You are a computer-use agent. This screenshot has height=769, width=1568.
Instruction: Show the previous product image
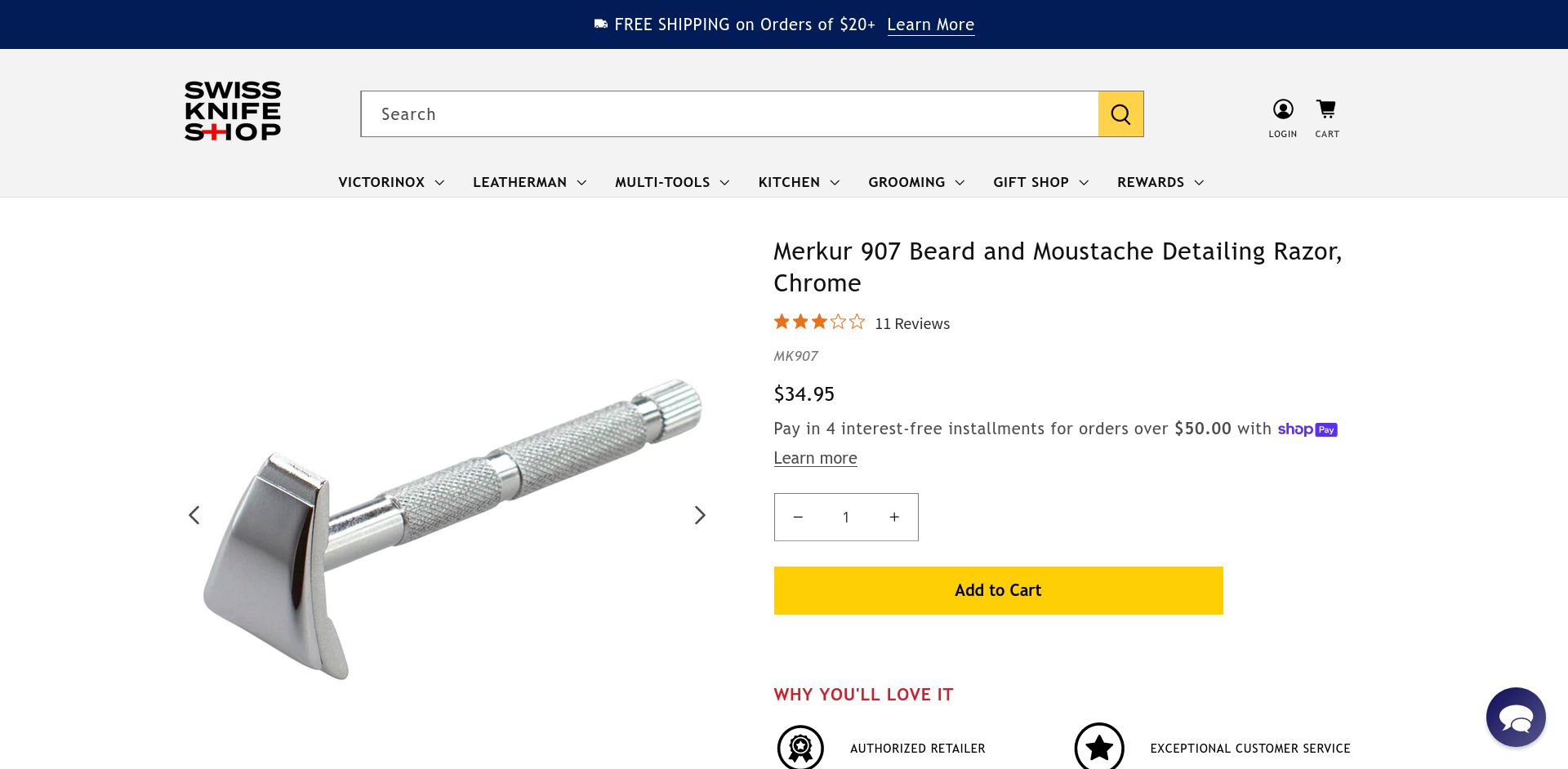[194, 515]
